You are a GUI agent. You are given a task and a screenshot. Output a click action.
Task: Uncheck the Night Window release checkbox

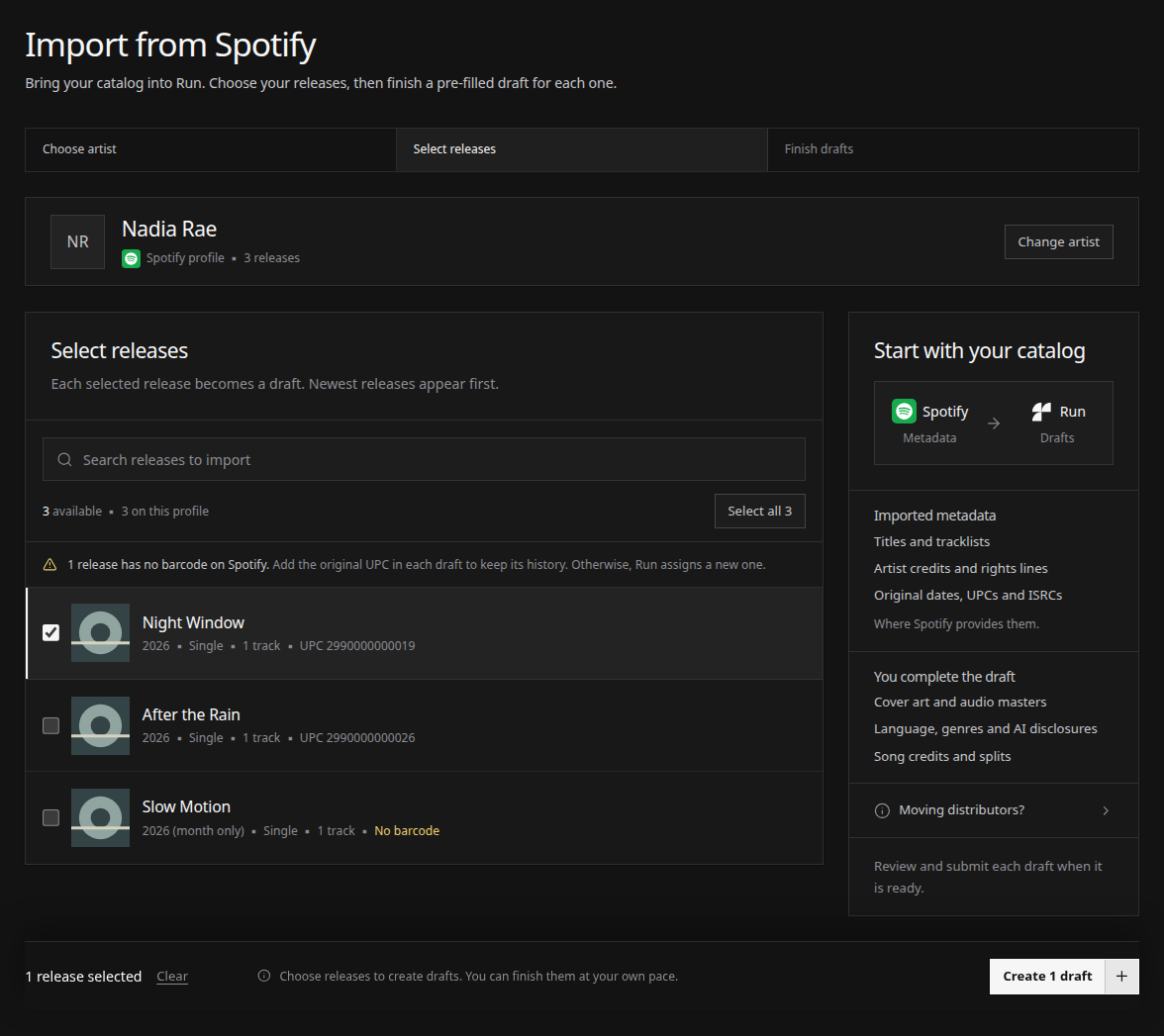point(50,632)
